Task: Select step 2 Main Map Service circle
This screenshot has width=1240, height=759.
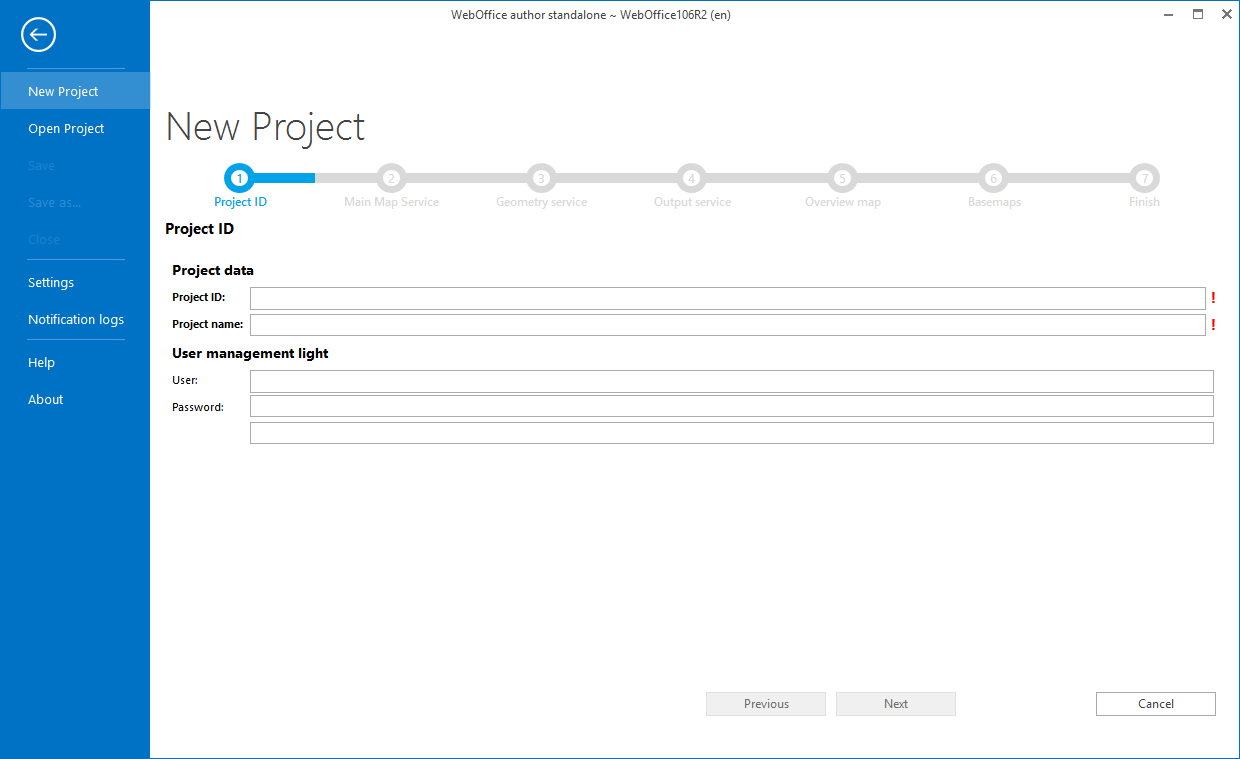Action: pyautogui.click(x=391, y=178)
